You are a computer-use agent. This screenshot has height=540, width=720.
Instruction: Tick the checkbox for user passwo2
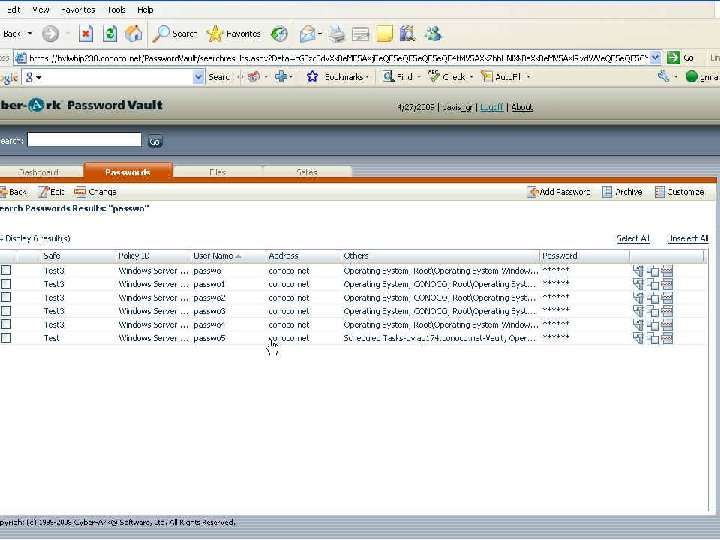[6, 298]
